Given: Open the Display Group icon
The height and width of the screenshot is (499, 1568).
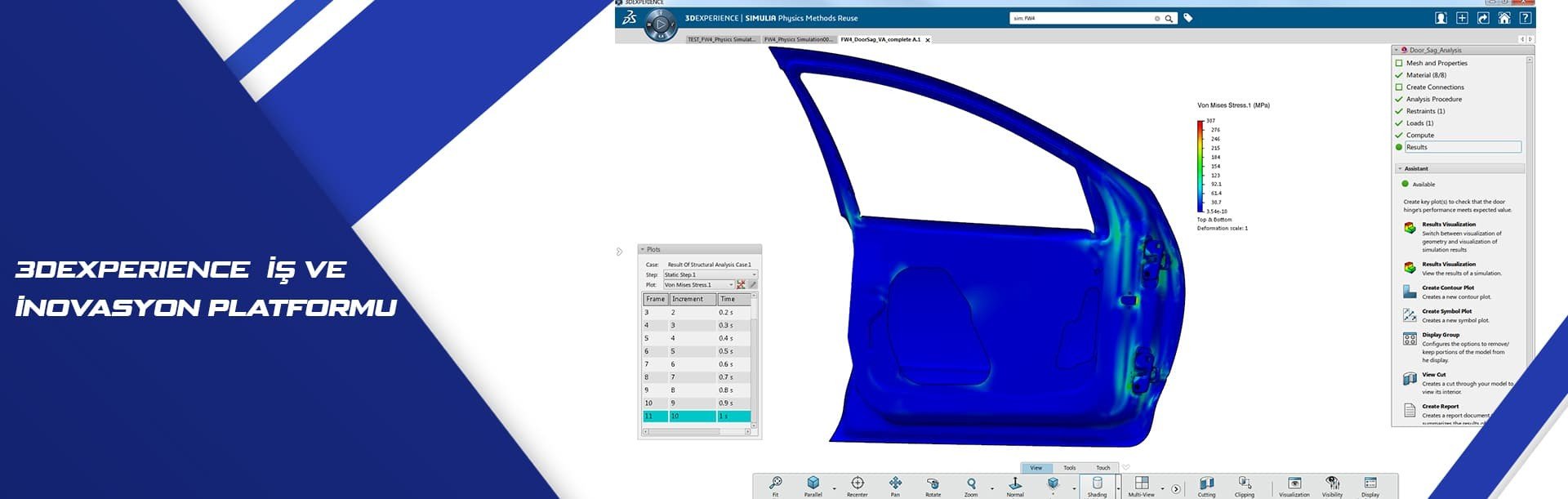Looking at the screenshot, I should [1410, 339].
